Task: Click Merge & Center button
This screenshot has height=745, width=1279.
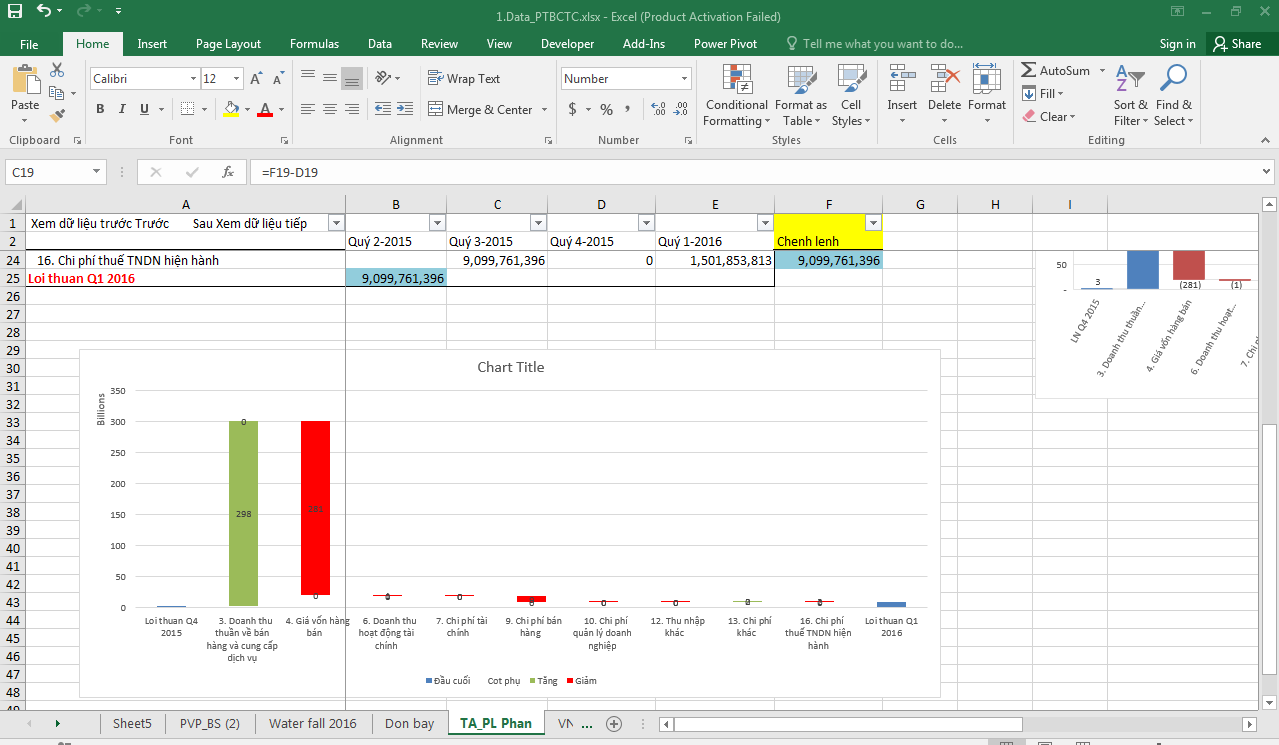Action: tap(488, 109)
